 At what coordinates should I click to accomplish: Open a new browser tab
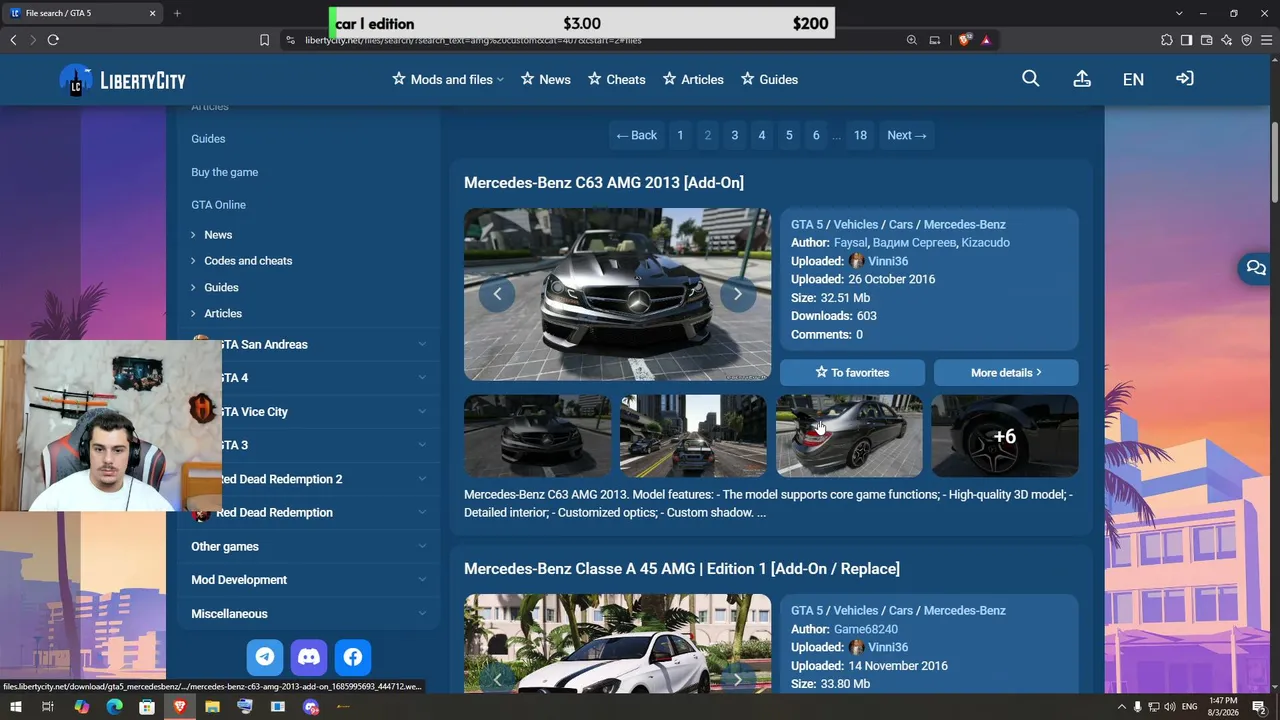point(177,13)
